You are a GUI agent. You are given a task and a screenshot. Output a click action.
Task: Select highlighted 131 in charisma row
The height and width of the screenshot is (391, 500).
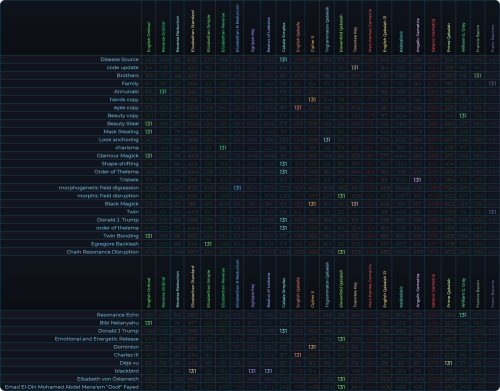coord(223,148)
